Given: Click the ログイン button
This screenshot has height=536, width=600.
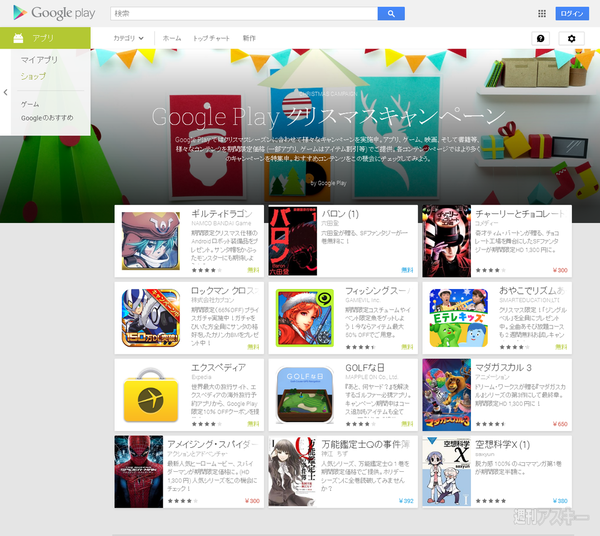Looking at the screenshot, I should tap(572, 14).
